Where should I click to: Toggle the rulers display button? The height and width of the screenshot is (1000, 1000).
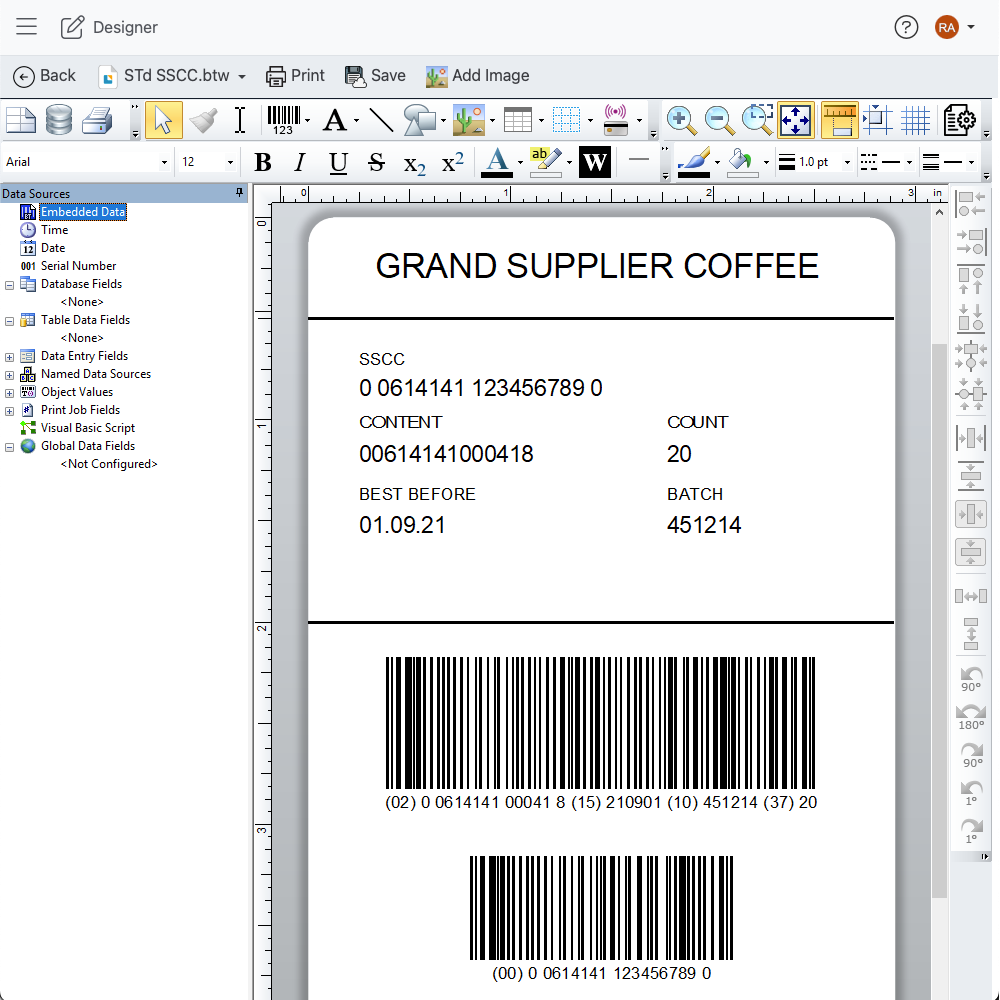tap(839, 121)
